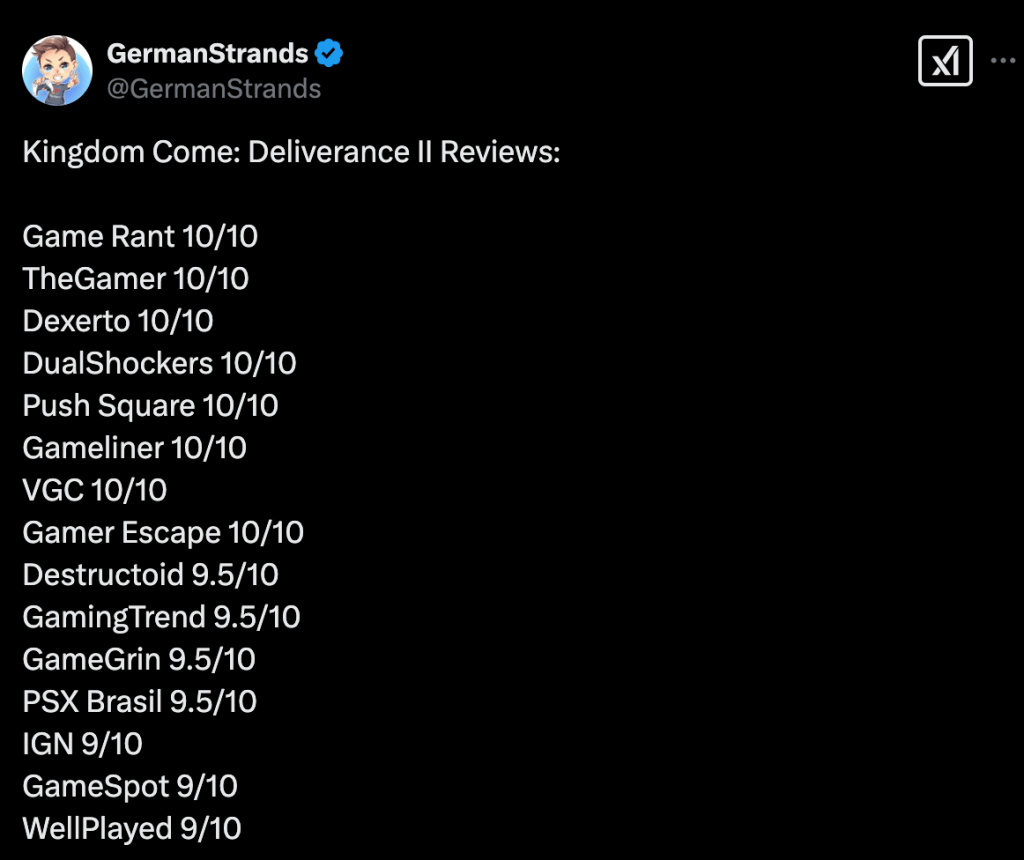Click on GamingTrend 9.5/10 text
This screenshot has width=1024, height=860.
[x=162, y=617]
